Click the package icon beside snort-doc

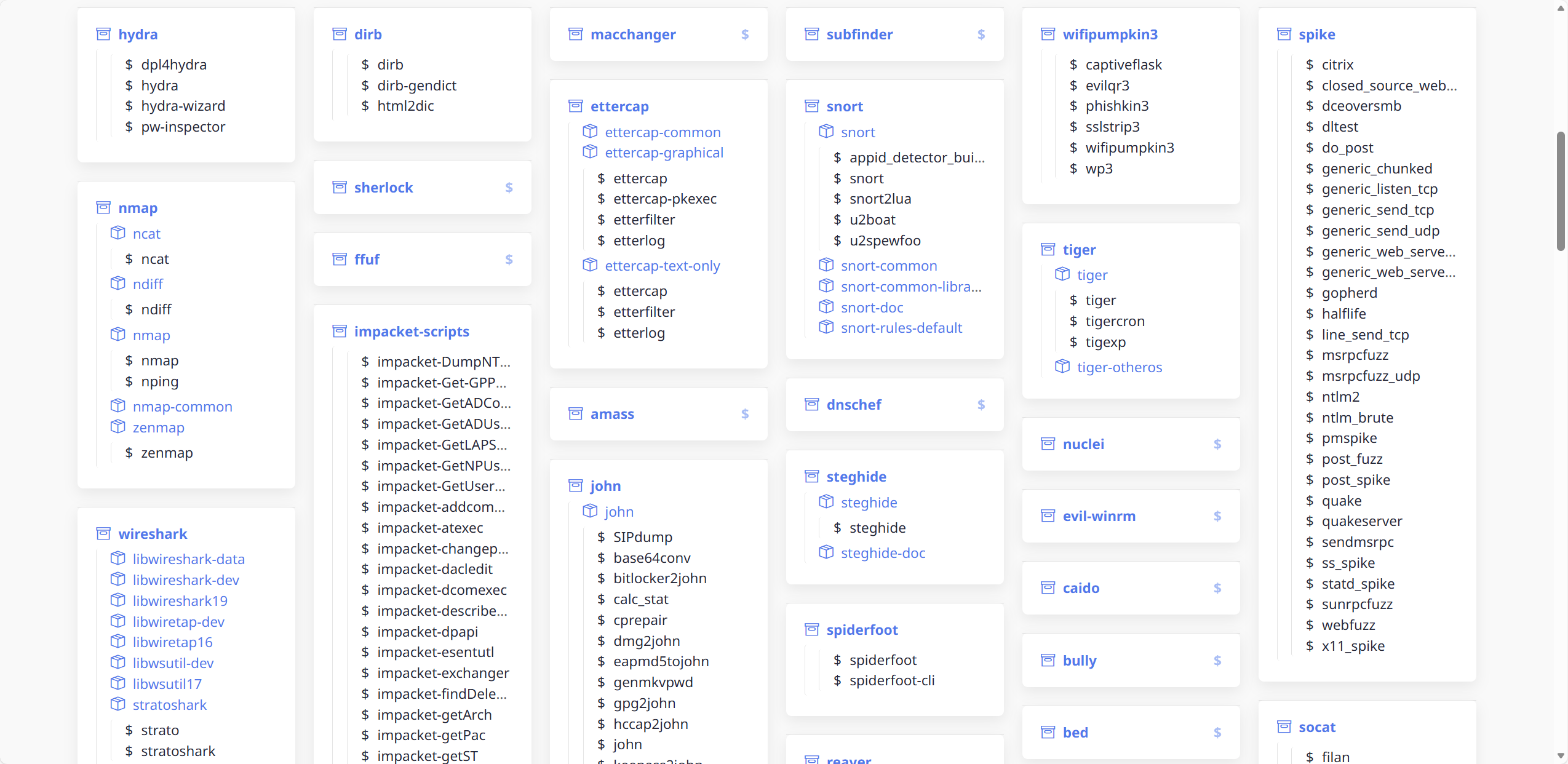pyautogui.click(x=826, y=307)
